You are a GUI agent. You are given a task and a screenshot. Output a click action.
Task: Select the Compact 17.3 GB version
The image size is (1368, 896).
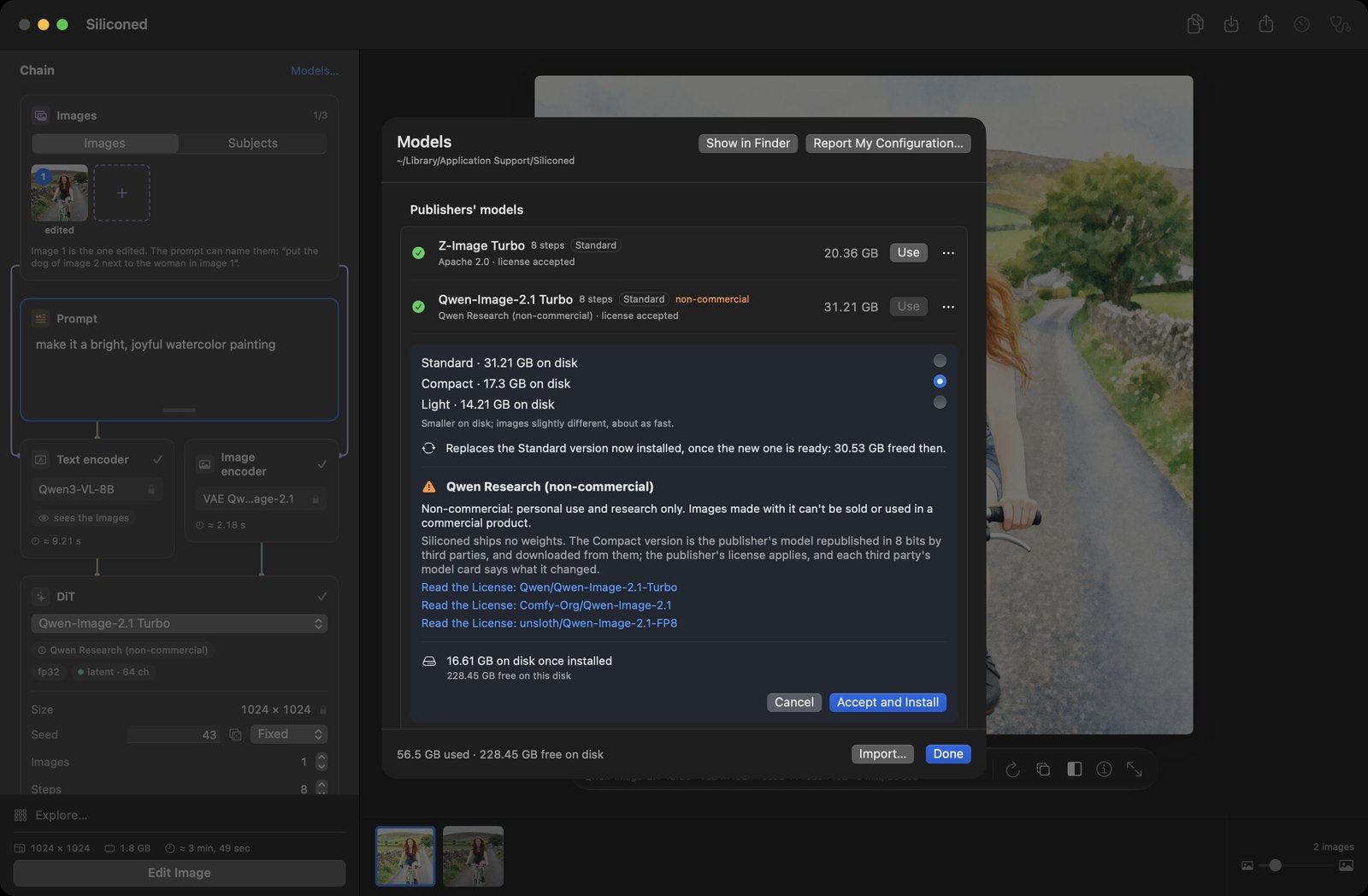coord(940,381)
